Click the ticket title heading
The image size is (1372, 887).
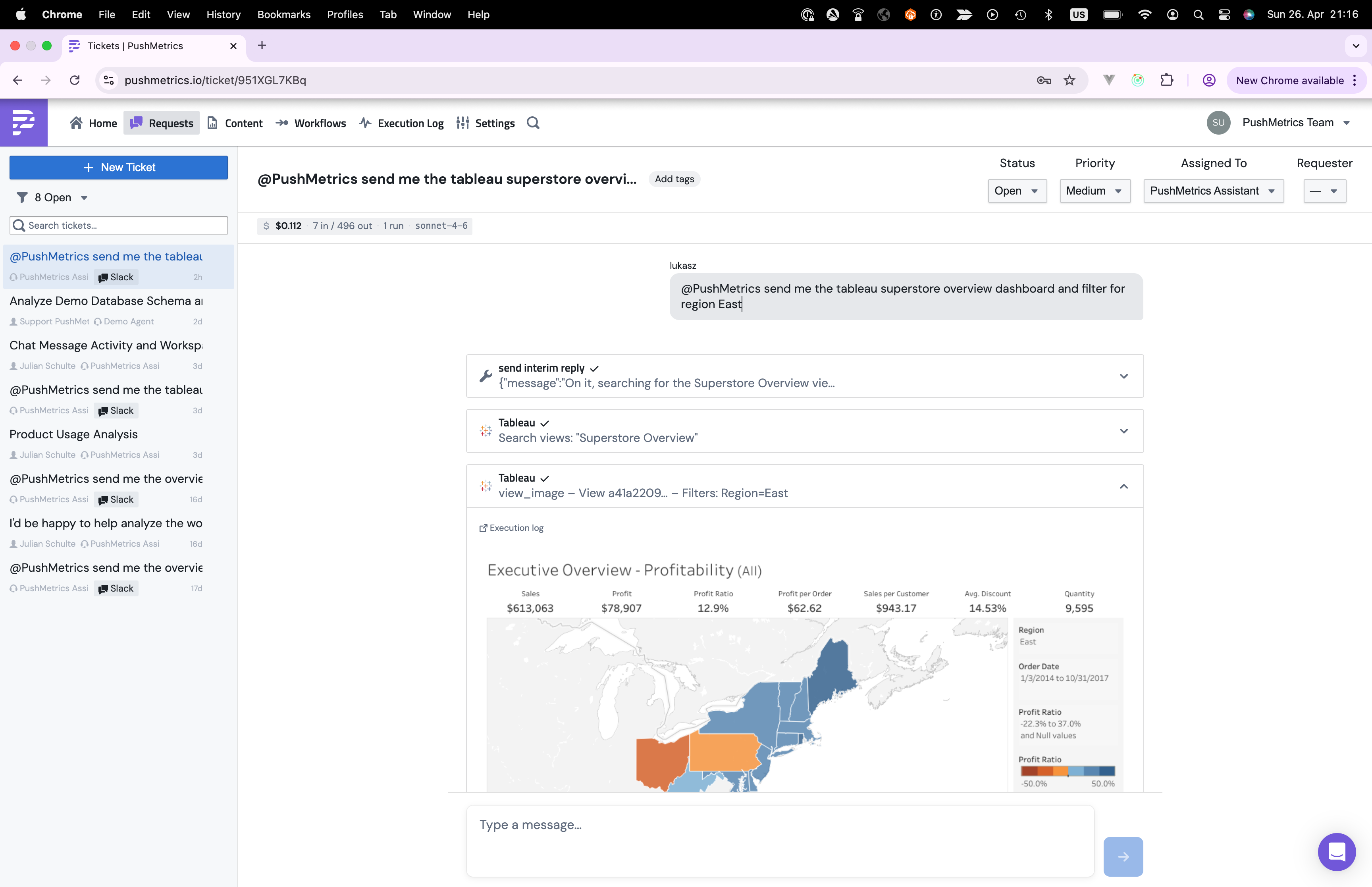(x=447, y=179)
